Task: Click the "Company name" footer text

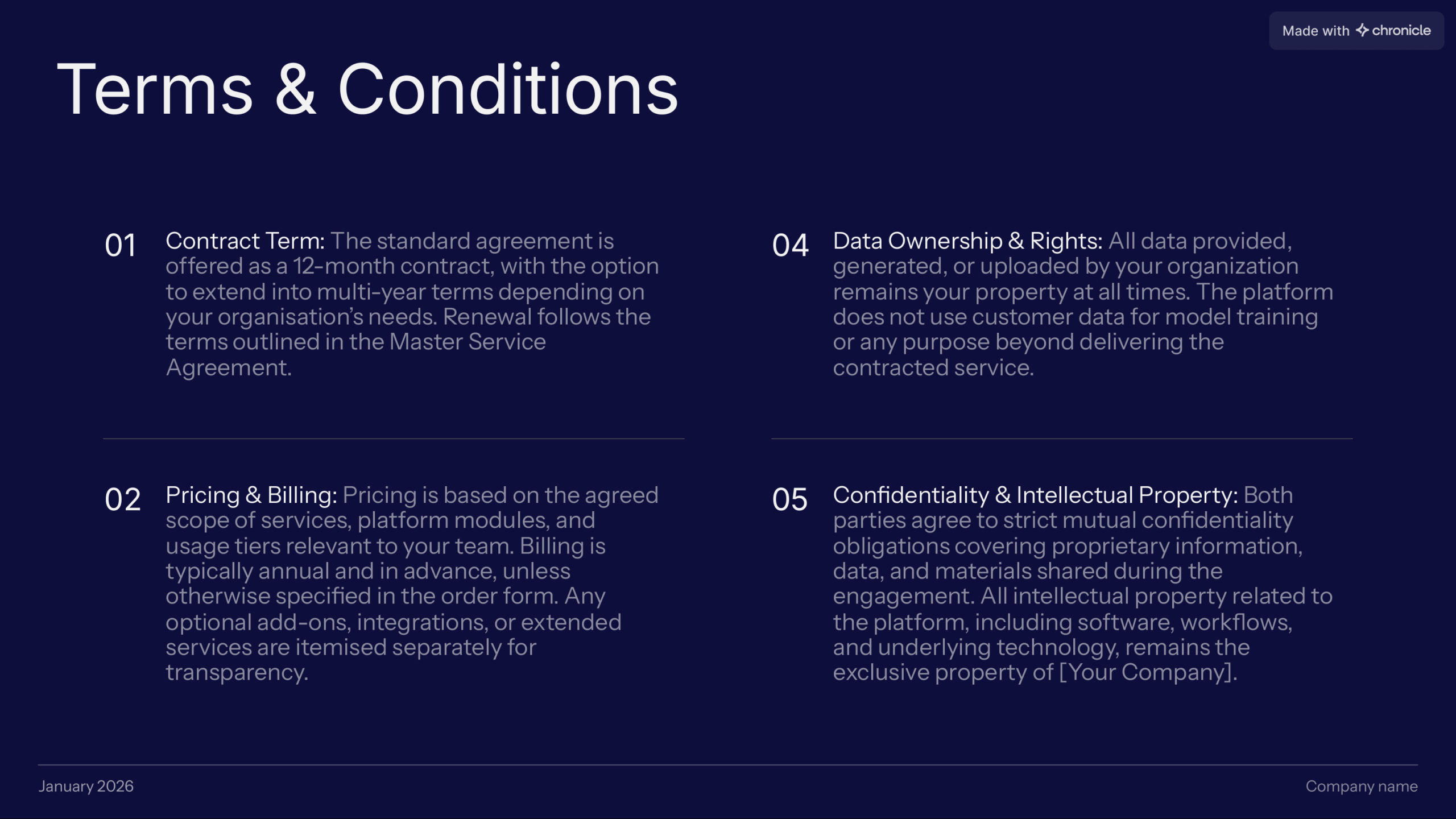Action: (1361, 786)
